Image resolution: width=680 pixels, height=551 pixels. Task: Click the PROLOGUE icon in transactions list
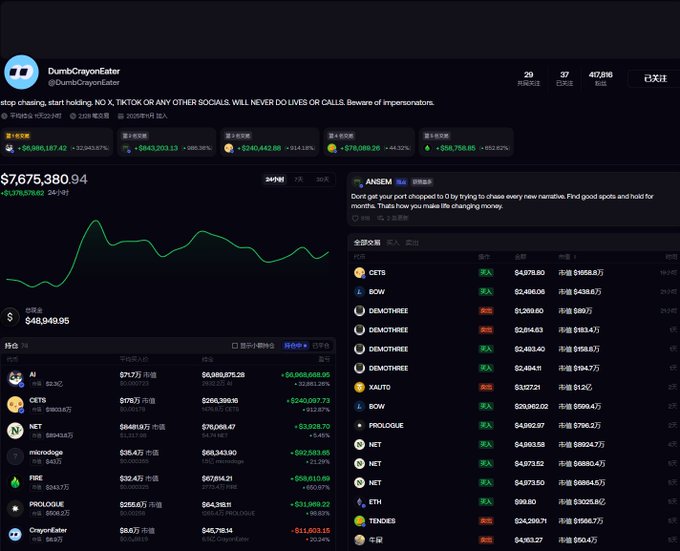click(x=360, y=425)
